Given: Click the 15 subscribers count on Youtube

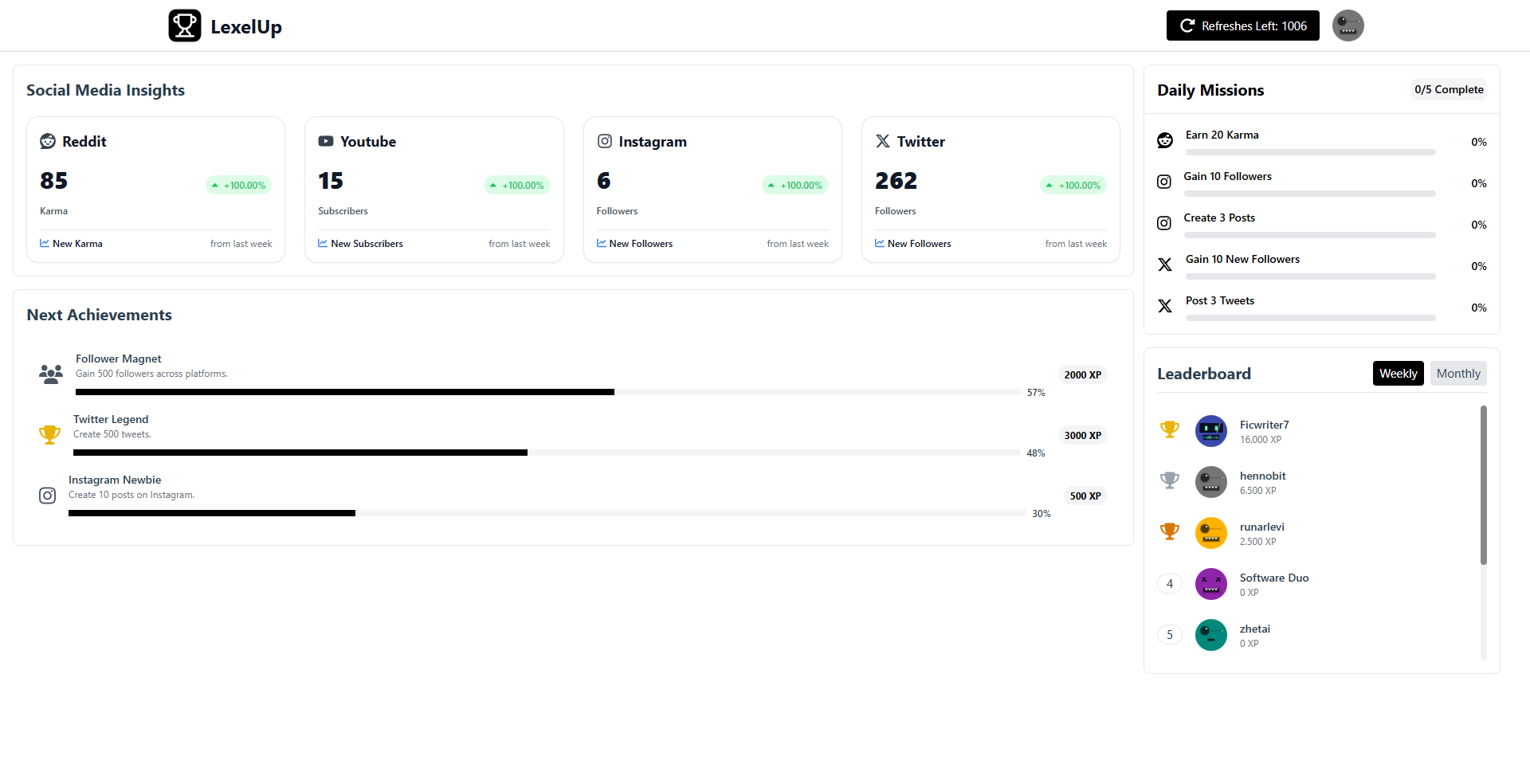Looking at the screenshot, I should (x=331, y=181).
